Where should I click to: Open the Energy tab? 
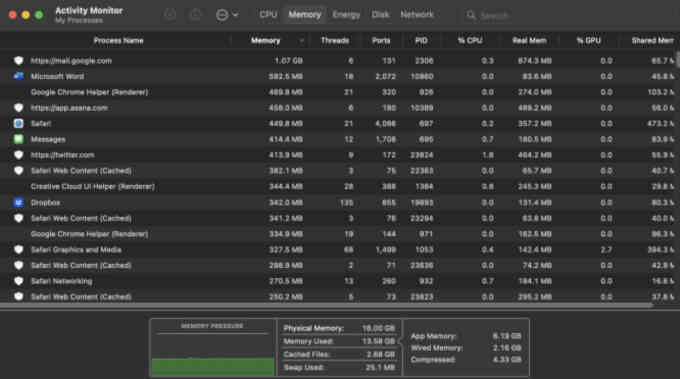(346, 15)
